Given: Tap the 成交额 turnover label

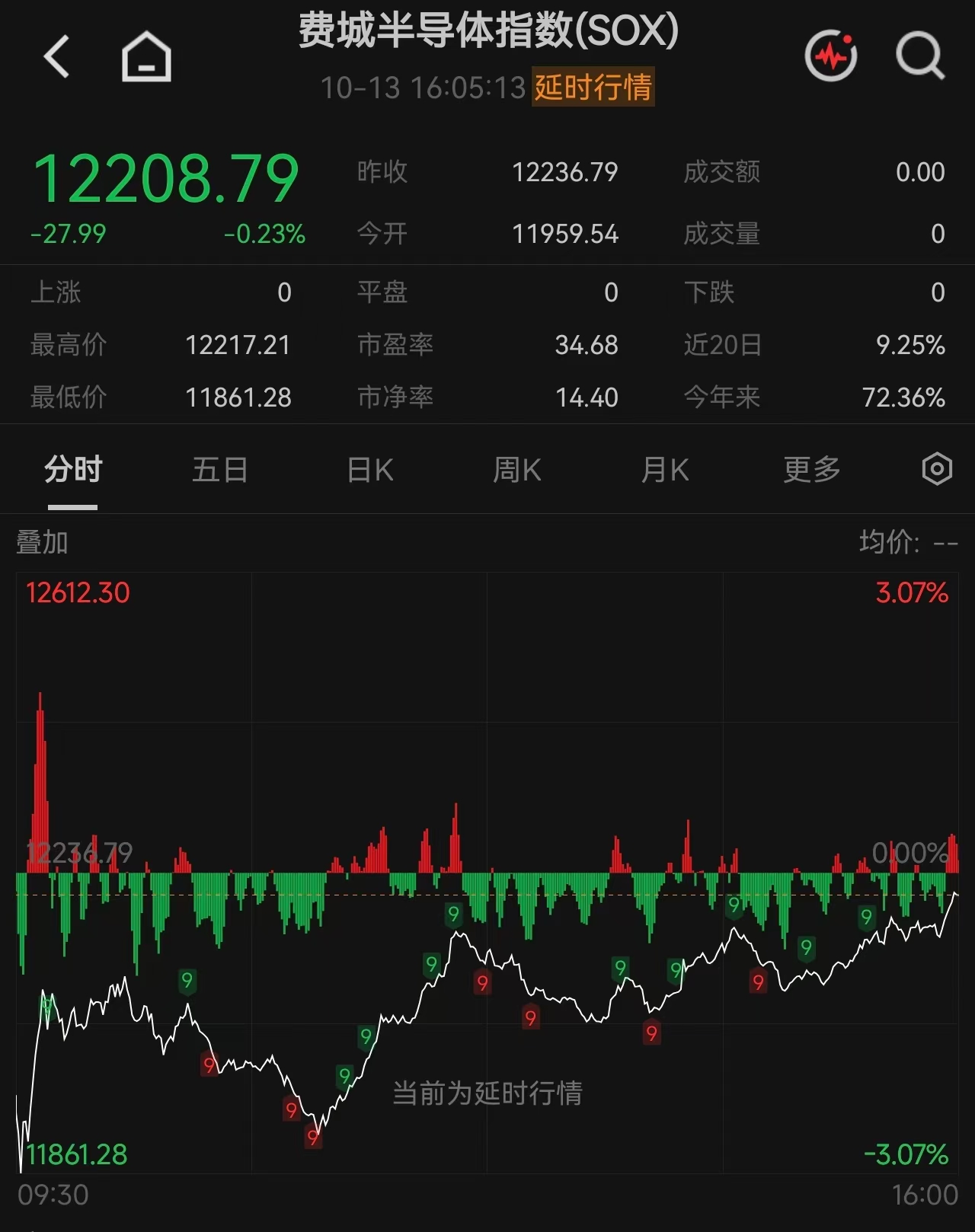Looking at the screenshot, I should [722, 172].
